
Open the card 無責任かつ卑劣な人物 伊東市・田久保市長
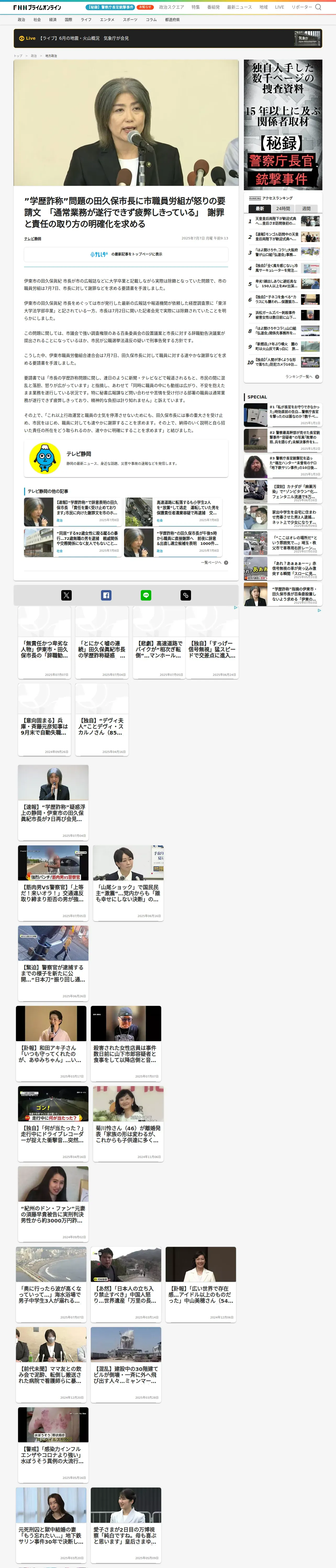44,642
